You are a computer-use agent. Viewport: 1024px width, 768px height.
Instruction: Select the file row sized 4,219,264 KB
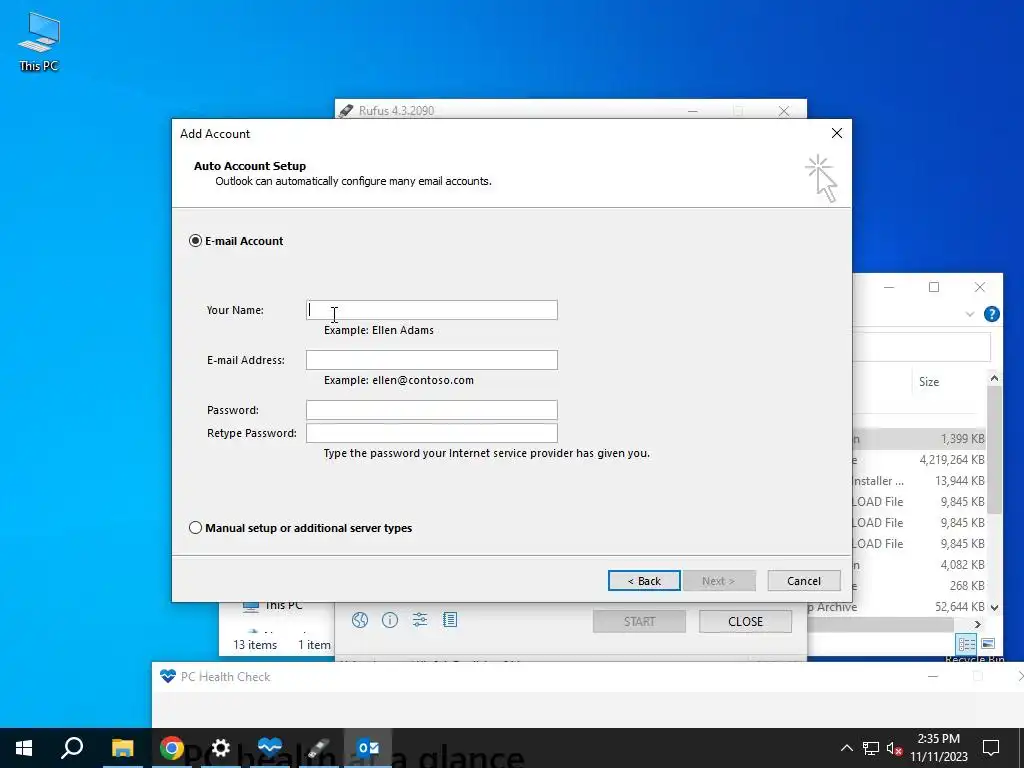pos(919,460)
